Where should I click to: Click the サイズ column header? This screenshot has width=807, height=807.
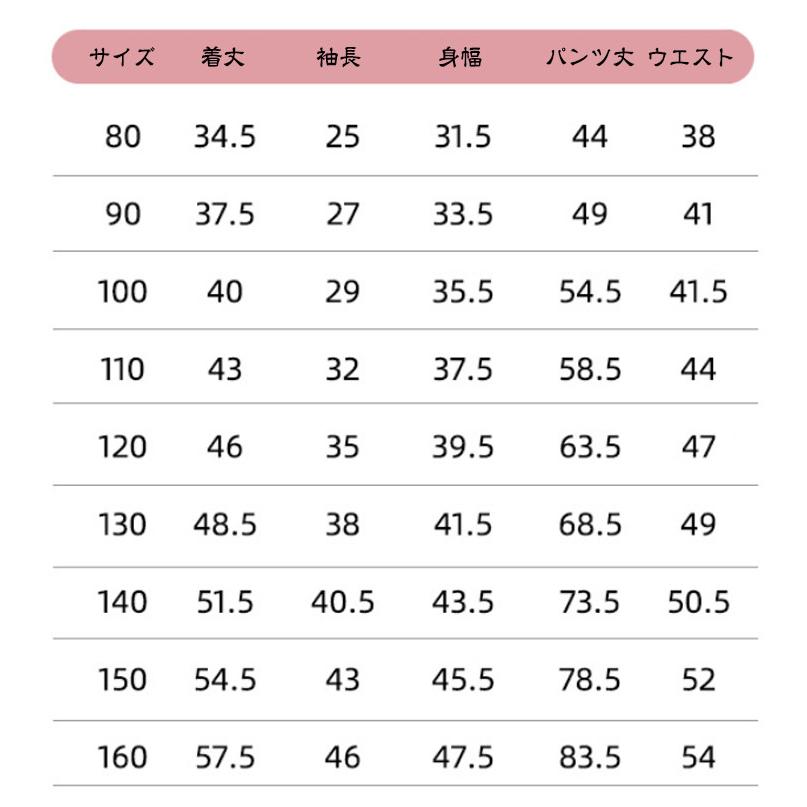[121, 57]
